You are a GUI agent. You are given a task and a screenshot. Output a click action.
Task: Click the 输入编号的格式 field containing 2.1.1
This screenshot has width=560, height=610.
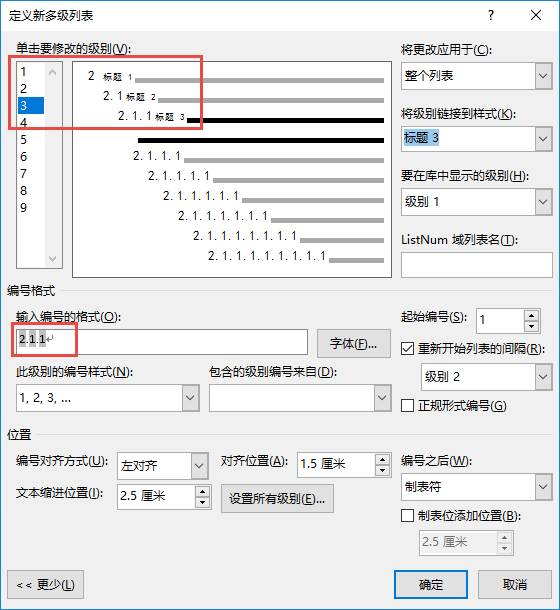162,342
